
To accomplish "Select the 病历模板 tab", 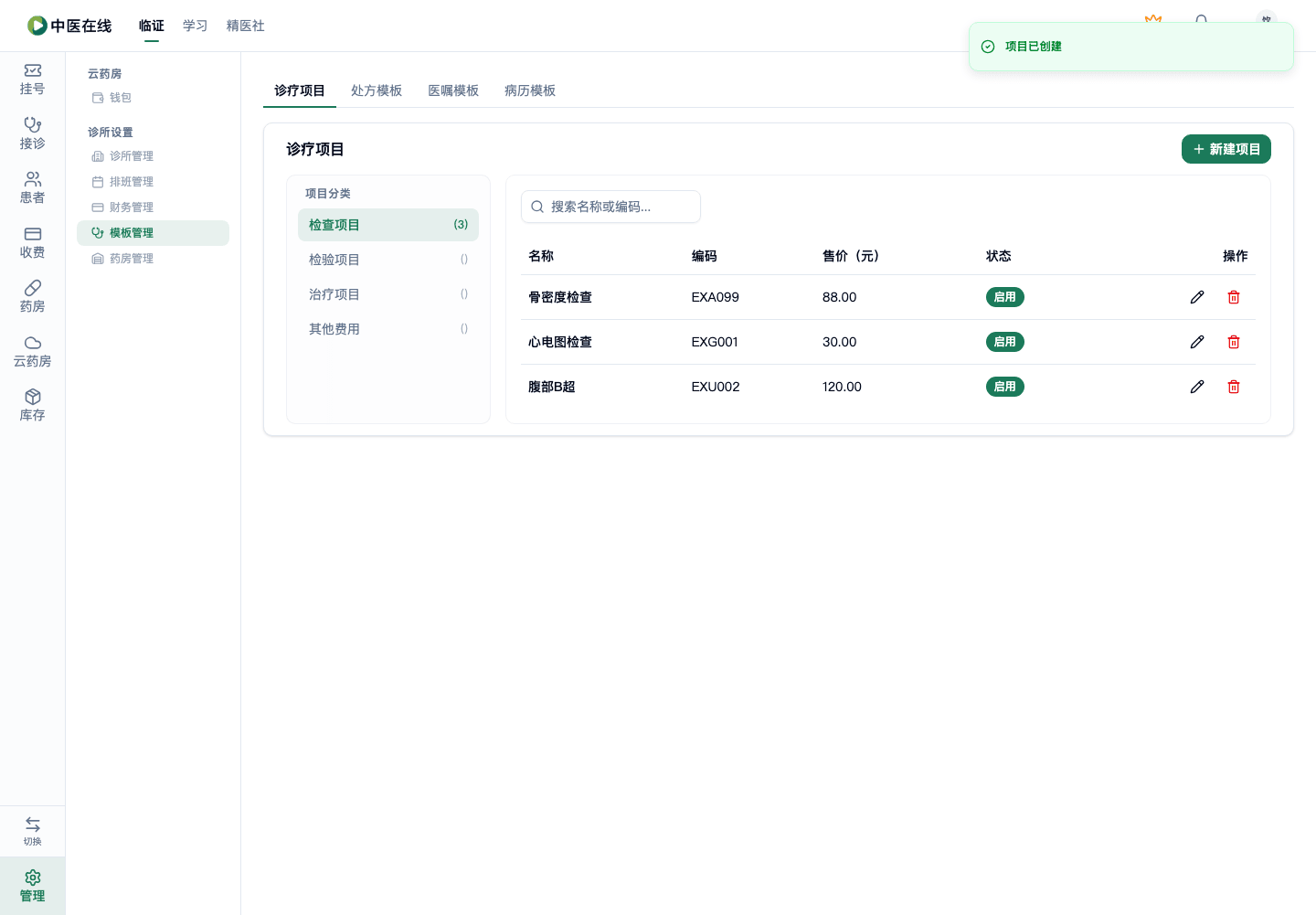I will tap(530, 90).
